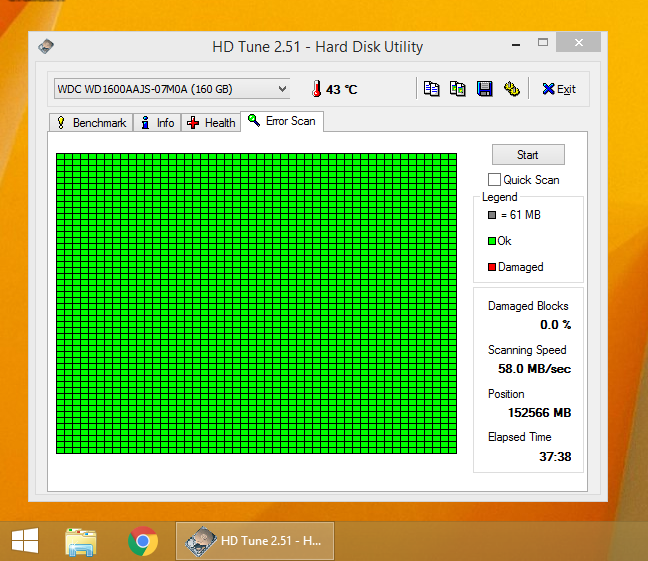Screen dimensions: 648x561
Task: Close the HD Tune window
Action: [579, 42]
